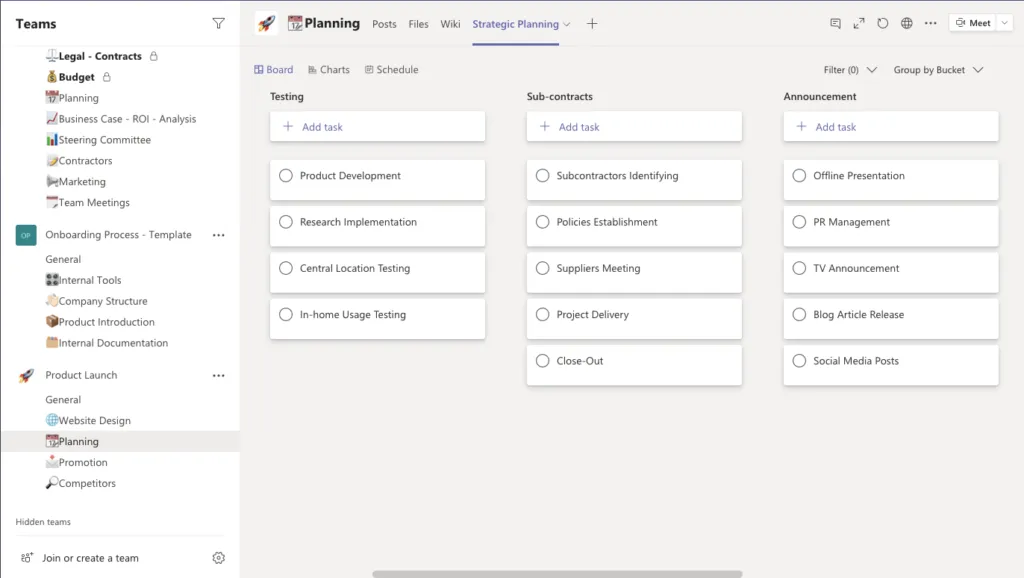Open more options for Product Launch team
This screenshot has height=578, width=1024.
(218, 376)
